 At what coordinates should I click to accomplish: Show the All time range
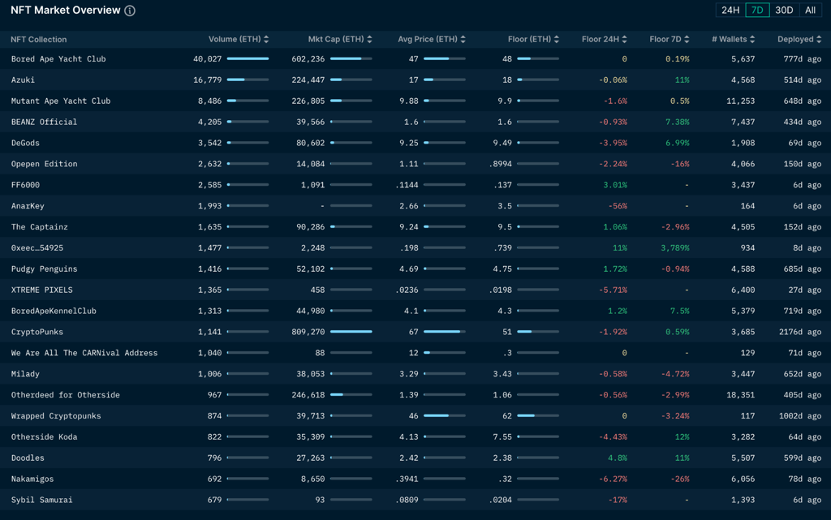[x=810, y=11]
